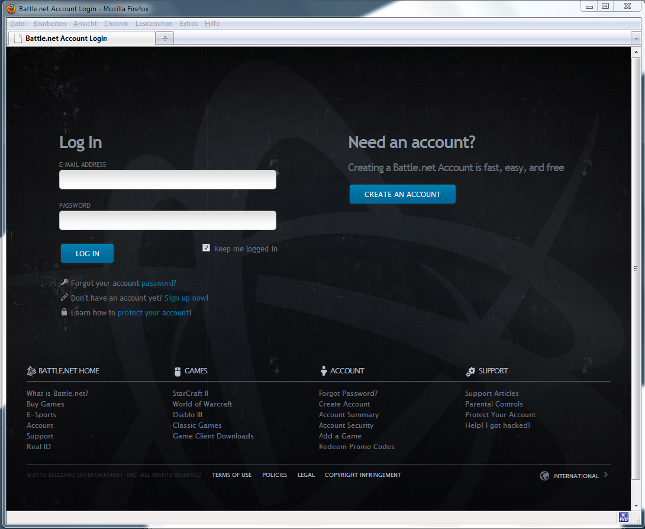Open the Create Account footer link
Viewport: 645px width, 529px height.
(x=344, y=404)
